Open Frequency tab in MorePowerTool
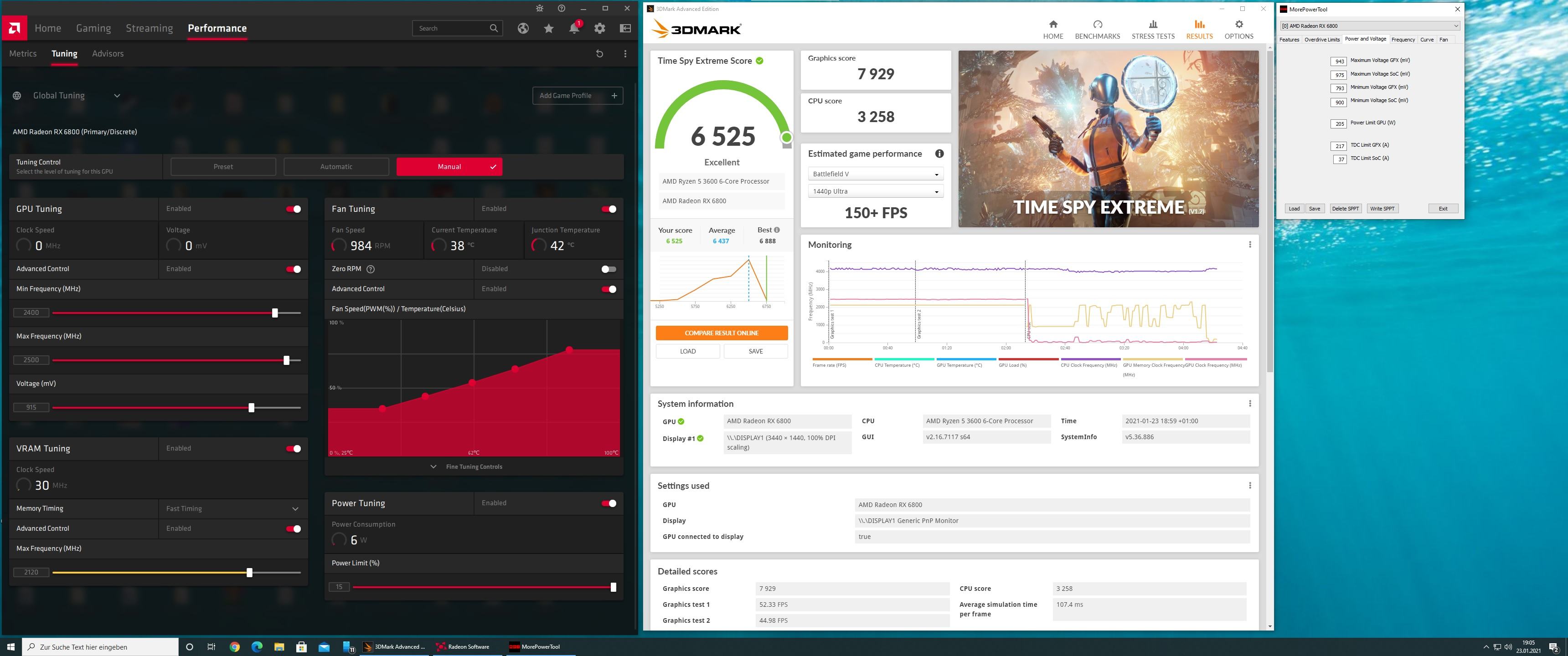This screenshot has height=656, width=1568. pyautogui.click(x=1403, y=40)
